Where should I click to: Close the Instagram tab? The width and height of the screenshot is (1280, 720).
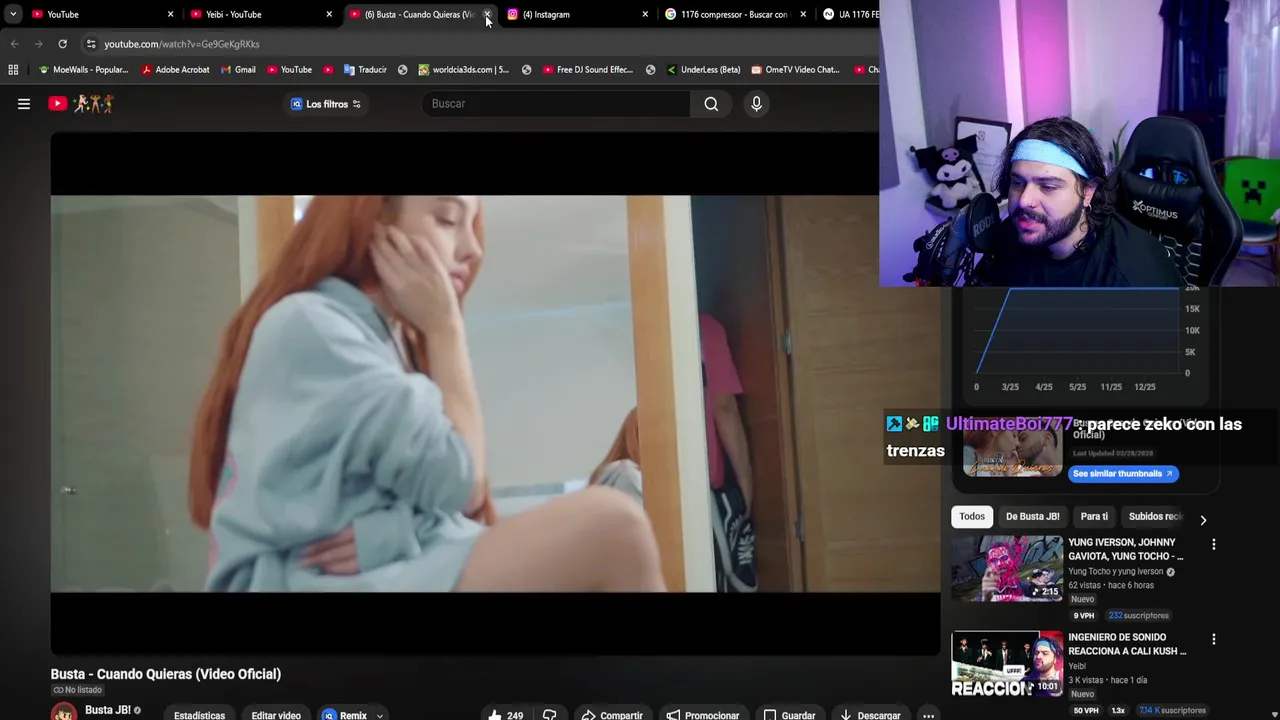pyautogui.click(x=645, y=14)
